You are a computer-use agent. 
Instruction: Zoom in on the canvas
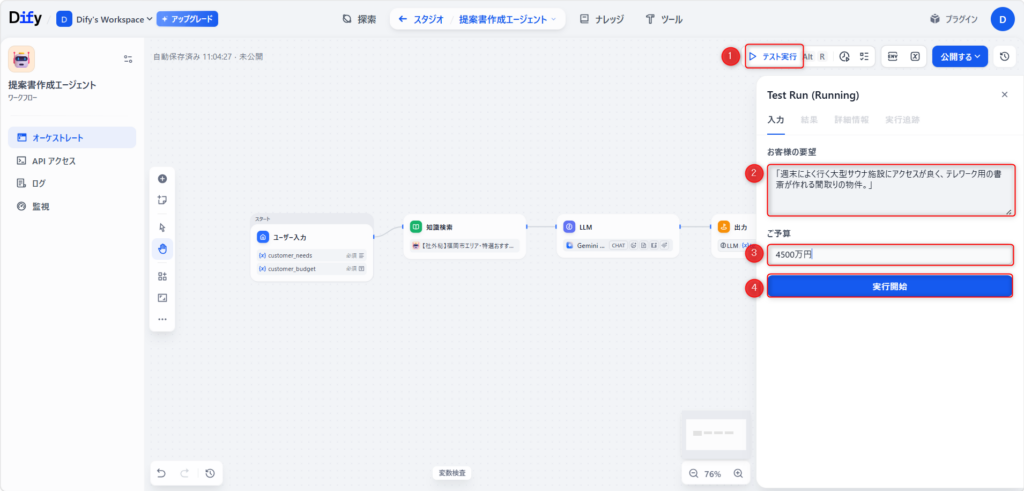point(738,473)
